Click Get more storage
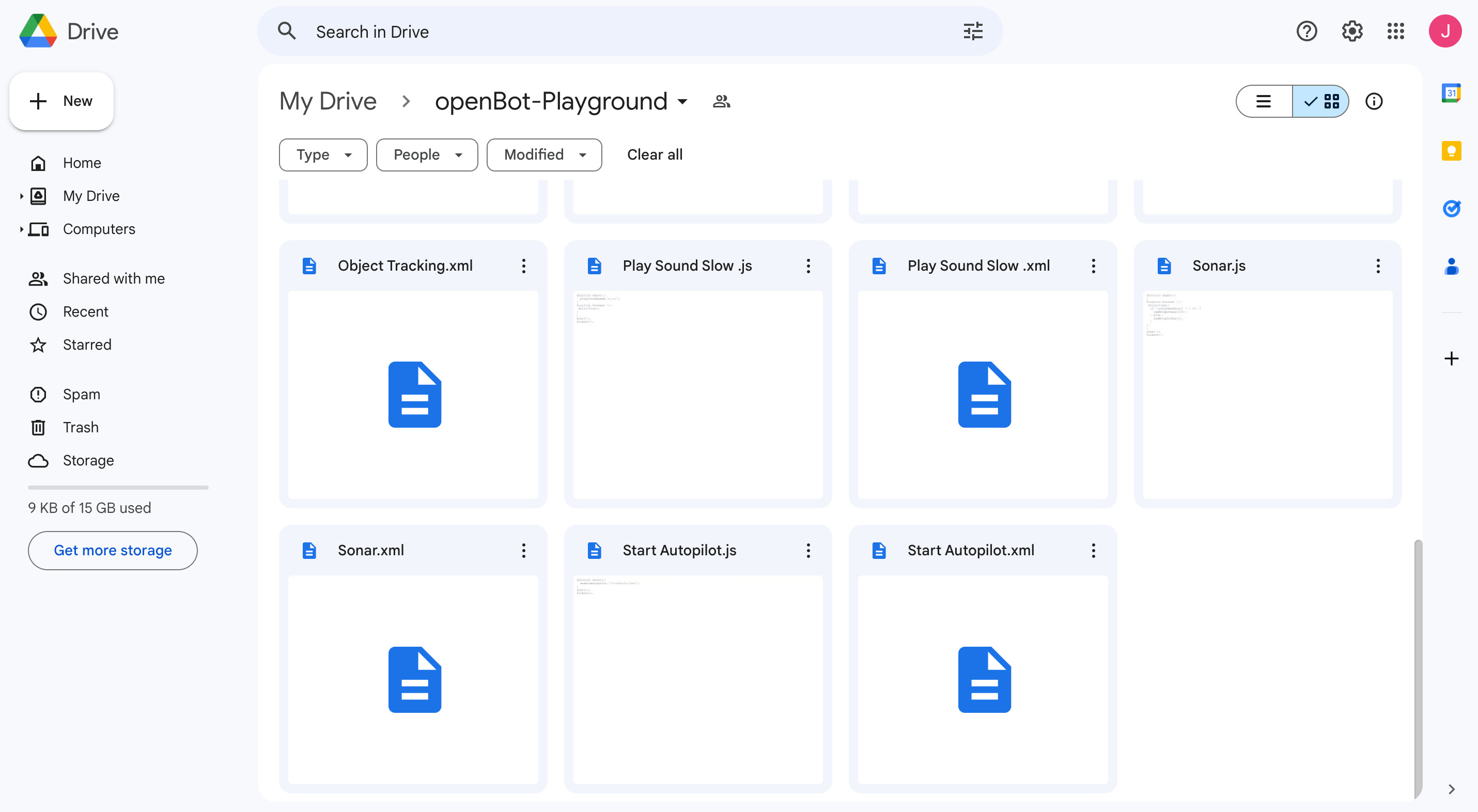 click(113, 550)
